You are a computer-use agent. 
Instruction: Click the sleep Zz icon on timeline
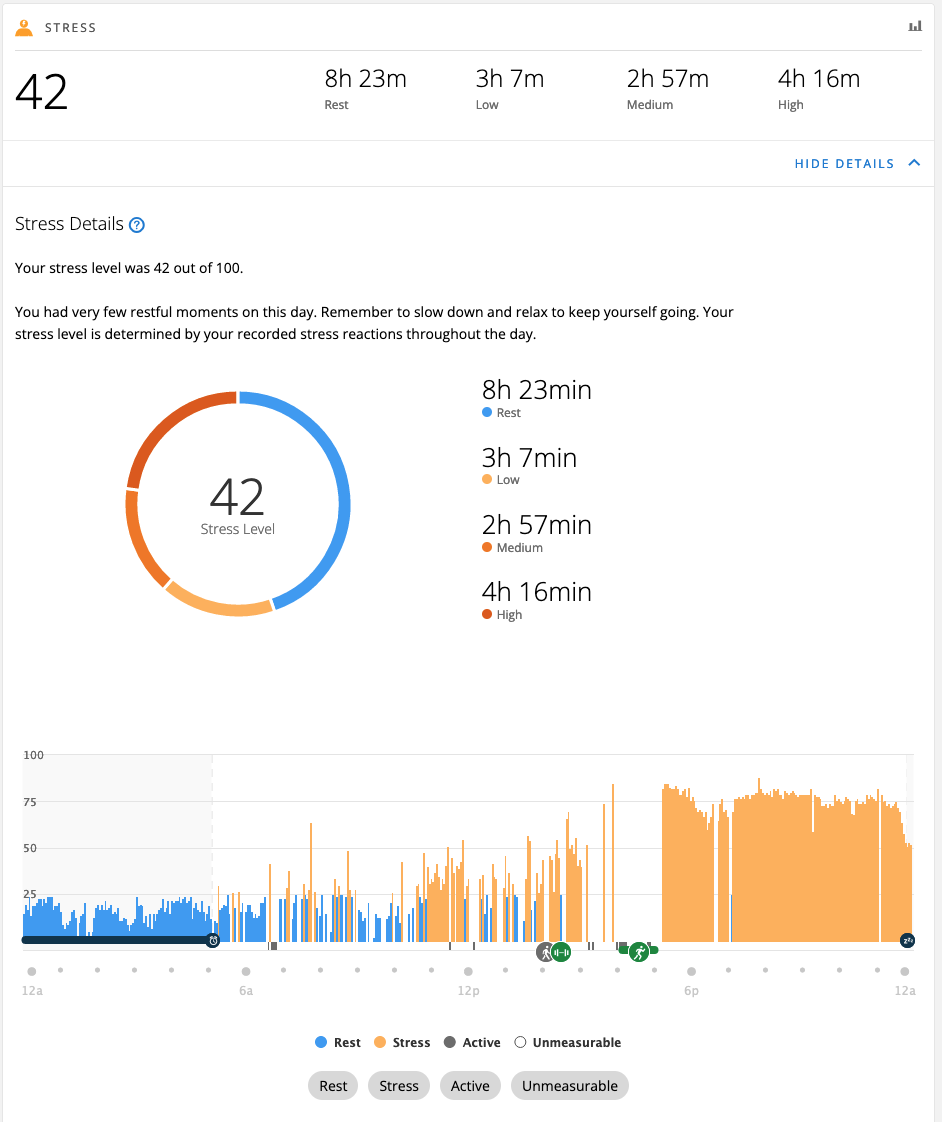[x=908, y=941]
